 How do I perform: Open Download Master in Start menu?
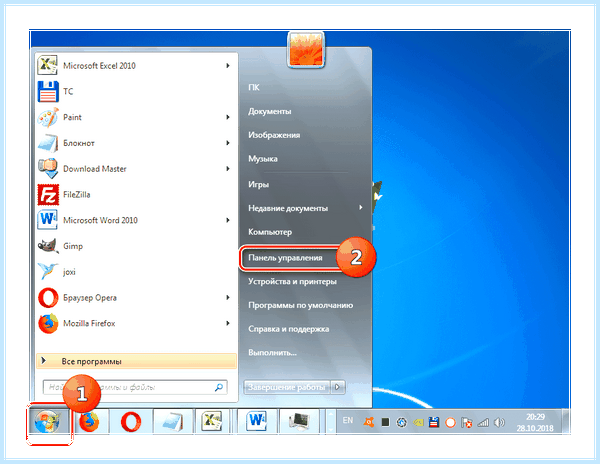coord(136,169)
